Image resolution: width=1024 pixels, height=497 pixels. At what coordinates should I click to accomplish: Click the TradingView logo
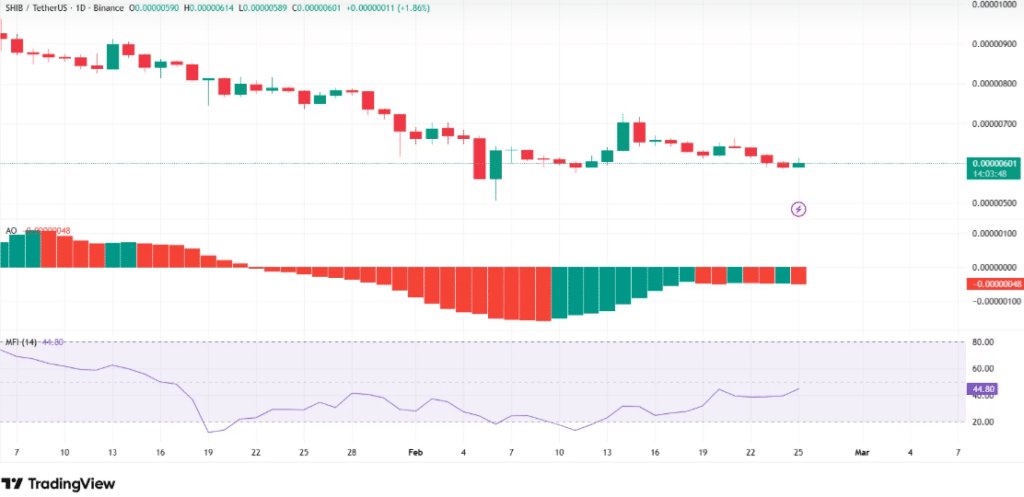pyautogui.click(x=58, y=483)
